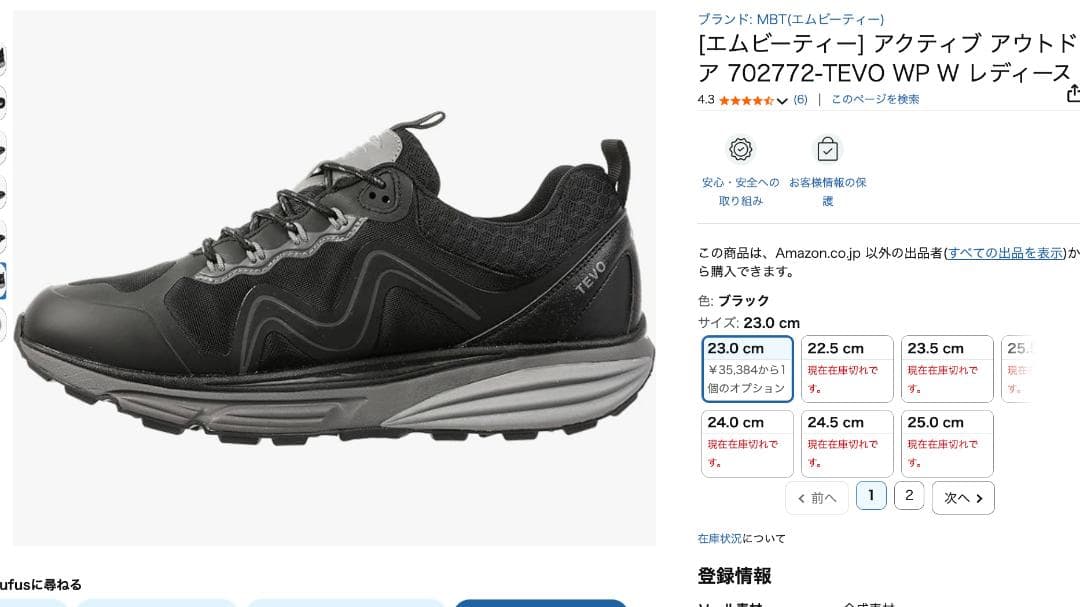Click the 在庫状況 link

pyautogui.click(x=720, y=538)
